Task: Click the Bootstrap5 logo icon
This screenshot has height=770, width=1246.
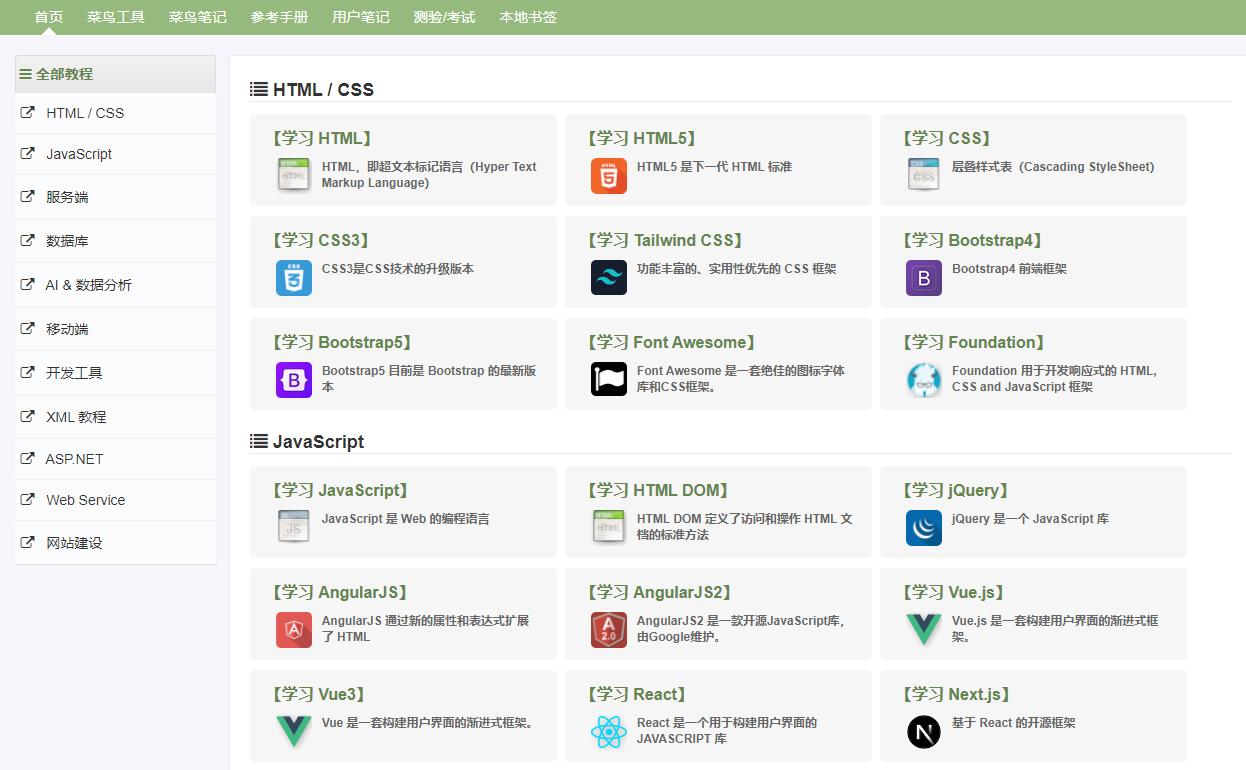Action: [x=294, y=380]
